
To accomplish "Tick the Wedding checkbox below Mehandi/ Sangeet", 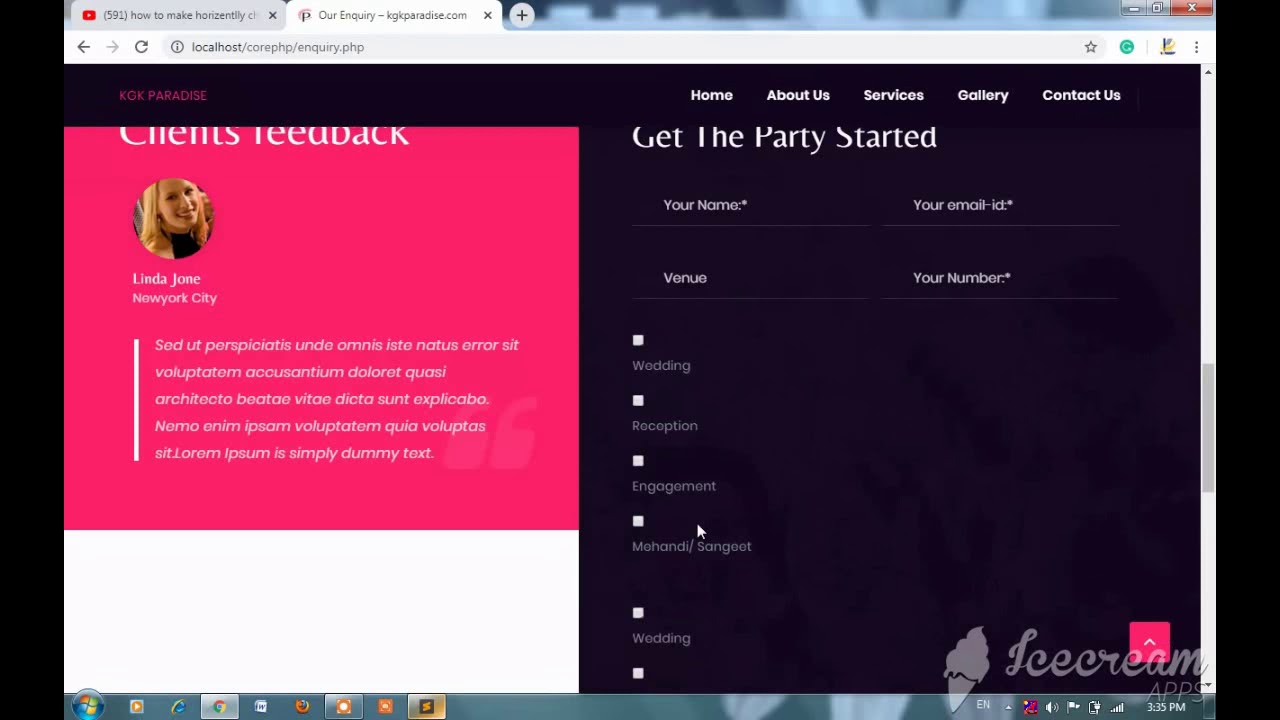I will click(638, 612).
